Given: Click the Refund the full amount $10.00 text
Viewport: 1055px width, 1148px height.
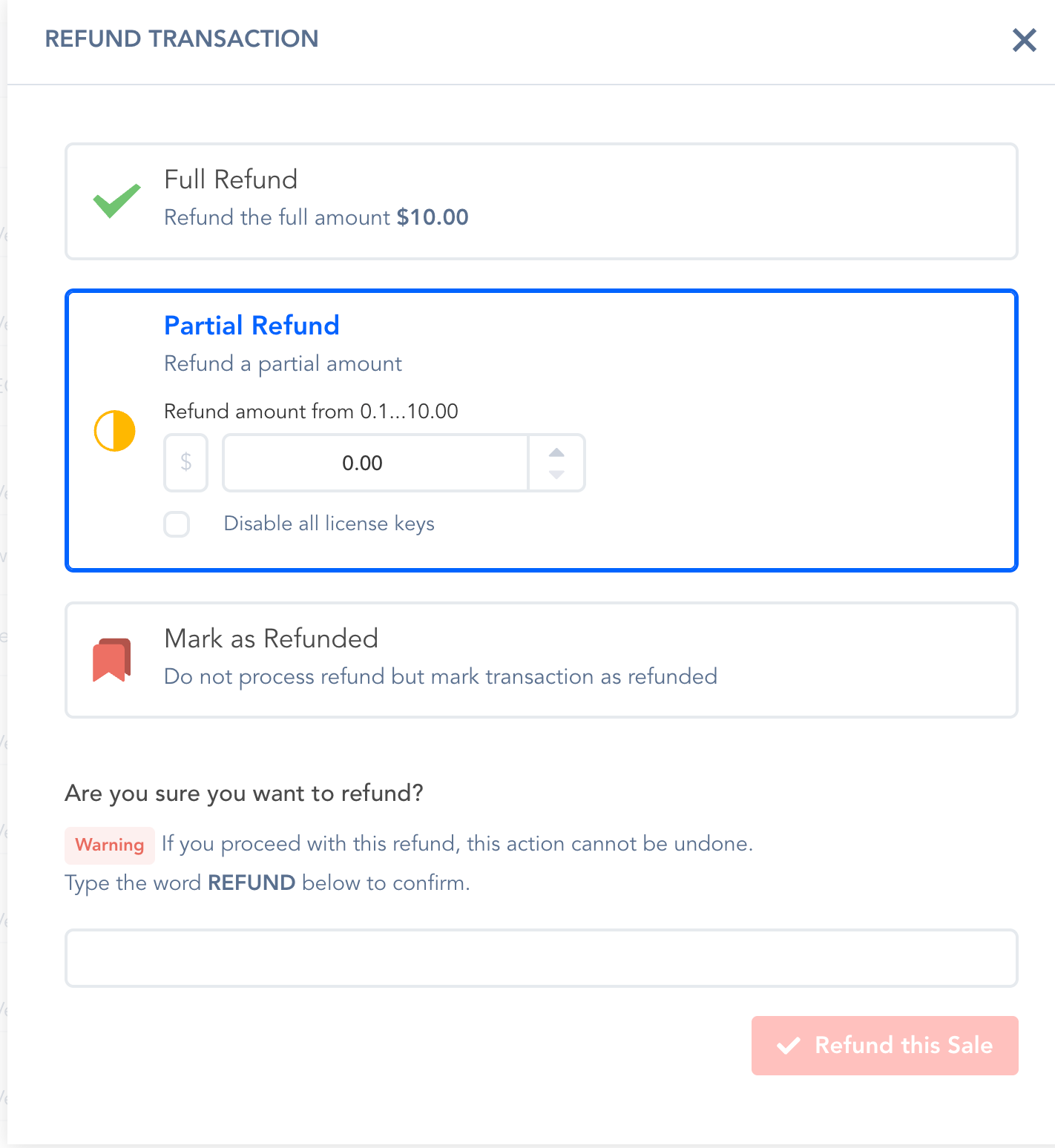Looking at the screenshot, I should point(316,217).
